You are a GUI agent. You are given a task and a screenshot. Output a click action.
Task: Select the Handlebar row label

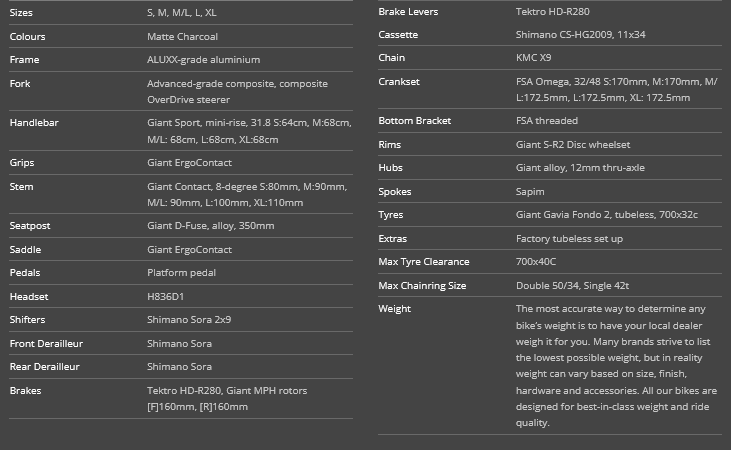[x=36, y=123]
